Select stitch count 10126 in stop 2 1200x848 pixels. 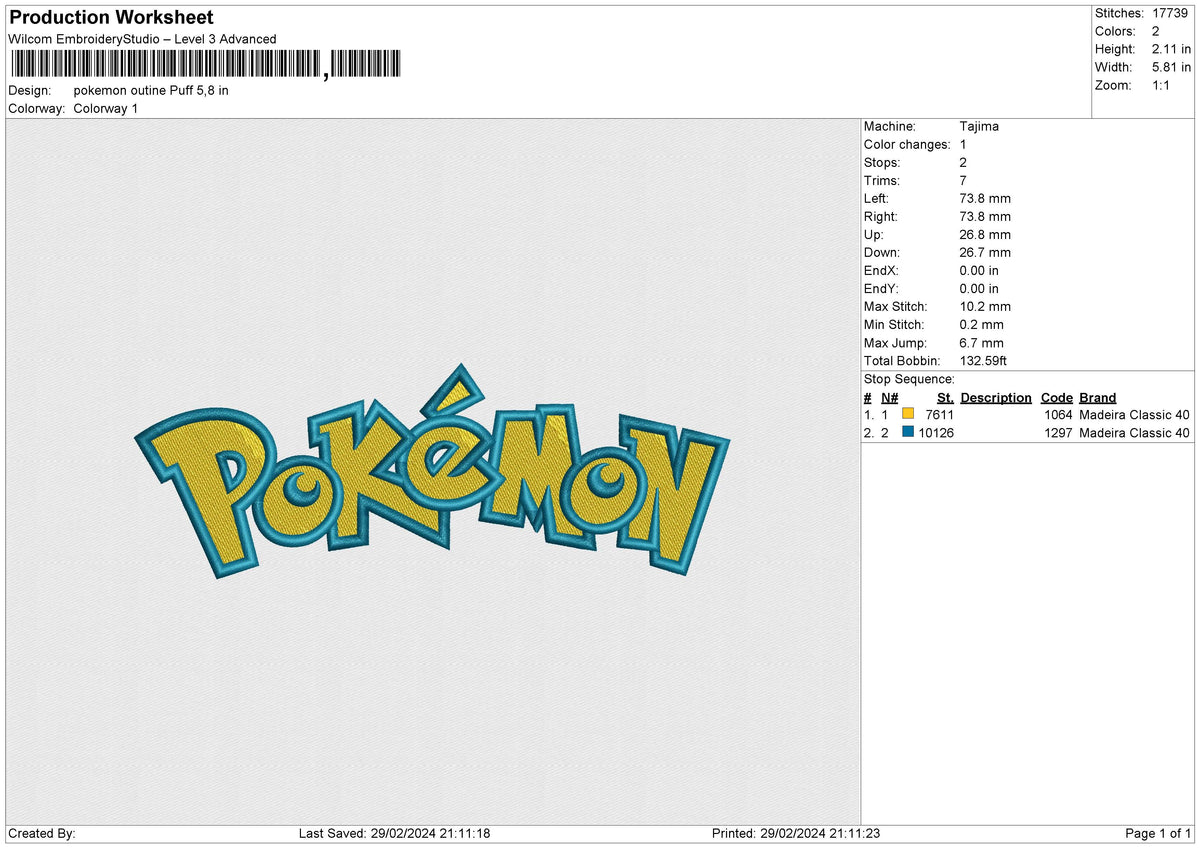tap(935, 432)
